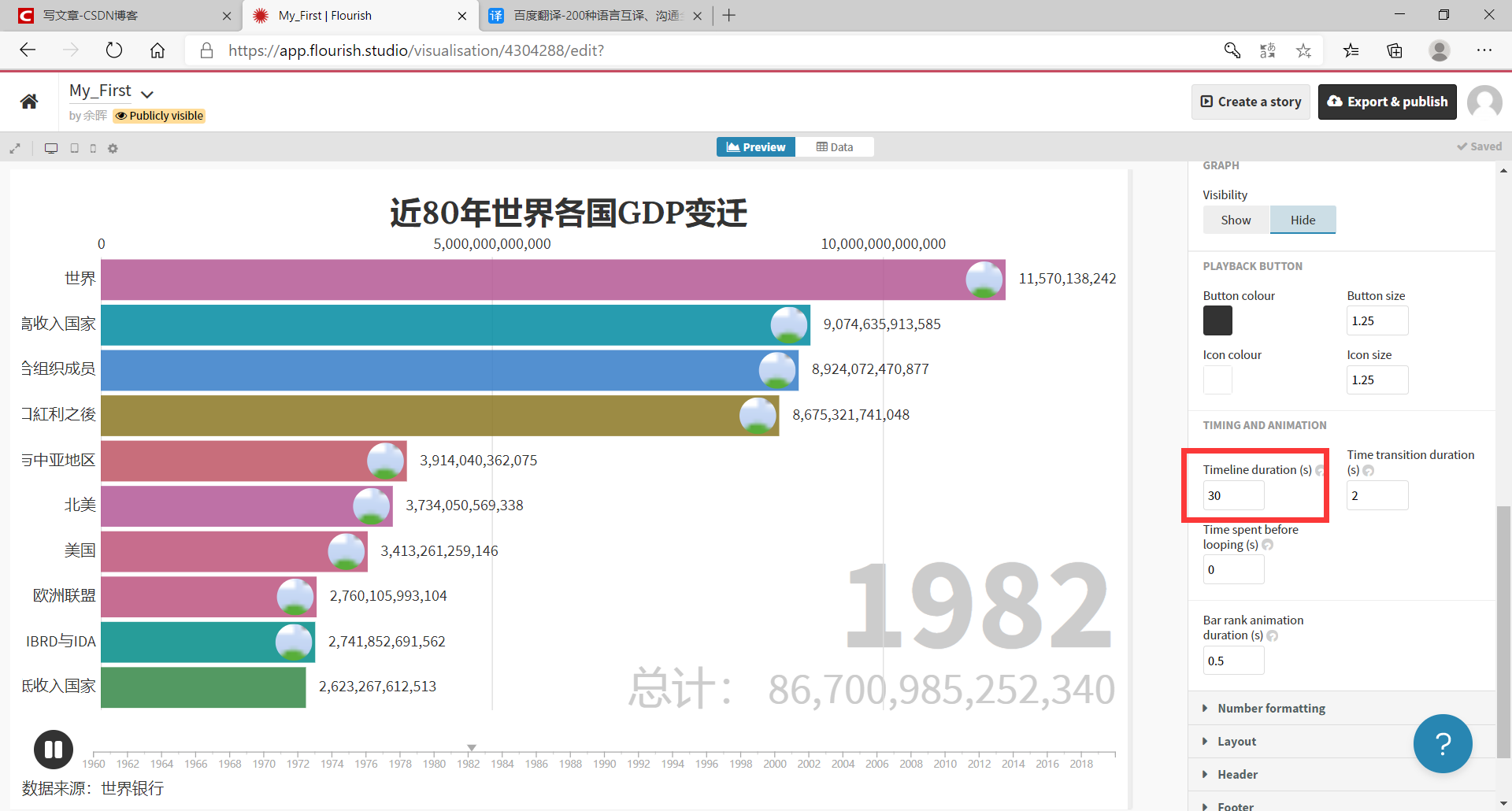
Task: Click the Button size input field
Action: tap(1377, 320)
